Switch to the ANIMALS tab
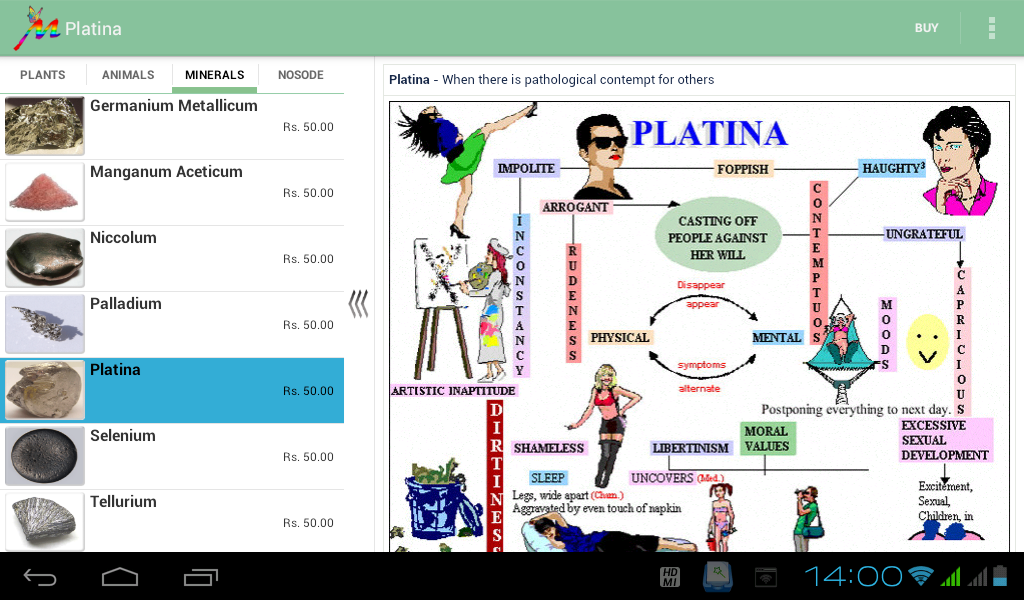The width and height of the screenshot is (1024, 600). coord(128,75)
